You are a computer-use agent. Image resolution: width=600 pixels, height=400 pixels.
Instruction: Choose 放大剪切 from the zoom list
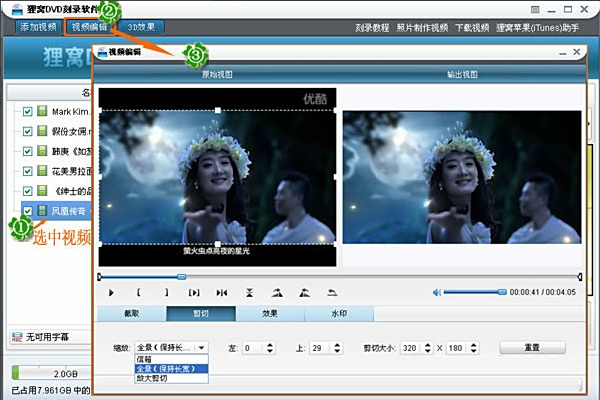pyautogui.click(x=171, y=378)
